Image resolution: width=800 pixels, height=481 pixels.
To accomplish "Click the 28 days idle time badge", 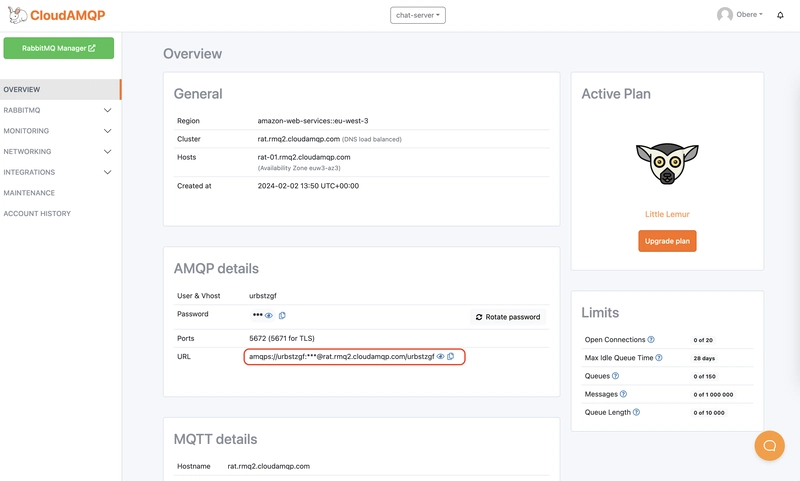I will click(x=704, y=358).
